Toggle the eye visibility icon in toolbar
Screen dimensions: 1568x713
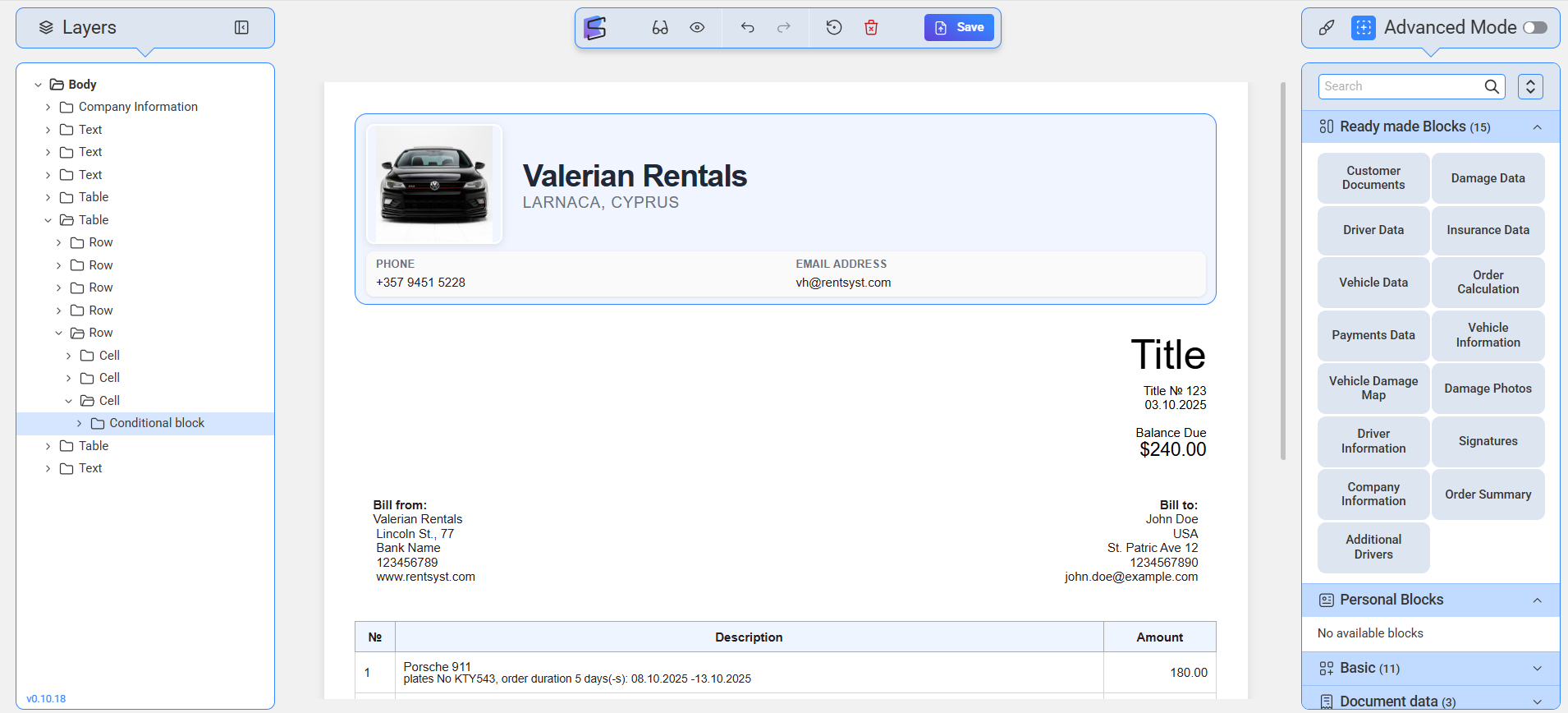coord(697,28)
